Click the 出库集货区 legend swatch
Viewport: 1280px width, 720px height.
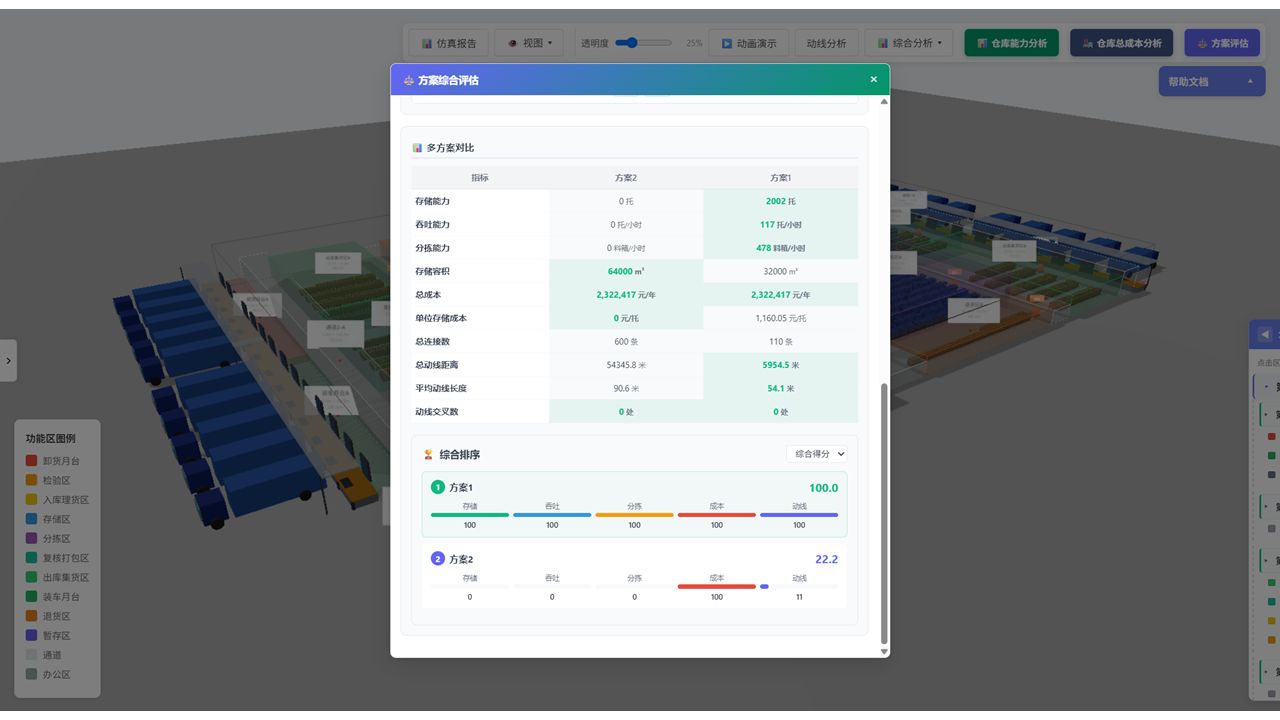coord(31,577)
